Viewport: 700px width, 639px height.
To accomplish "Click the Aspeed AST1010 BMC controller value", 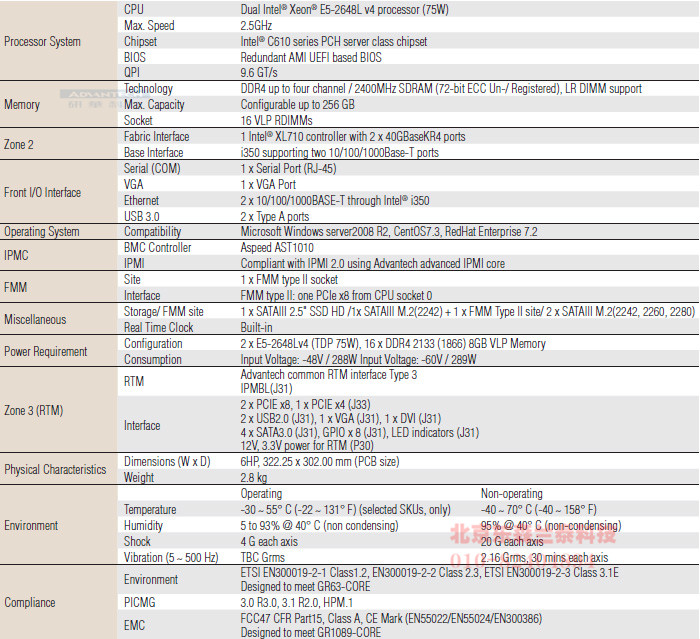I will pyautogui.click(x=279, y=247).
